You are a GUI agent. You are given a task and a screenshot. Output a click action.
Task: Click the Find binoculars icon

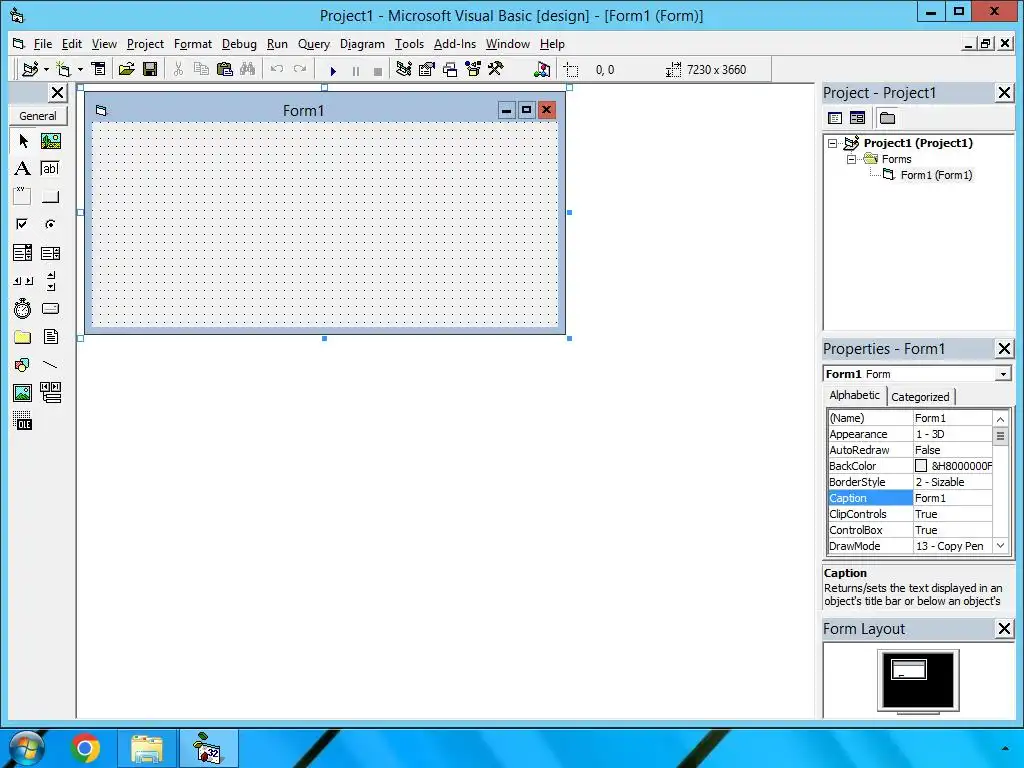pos(248,69)
